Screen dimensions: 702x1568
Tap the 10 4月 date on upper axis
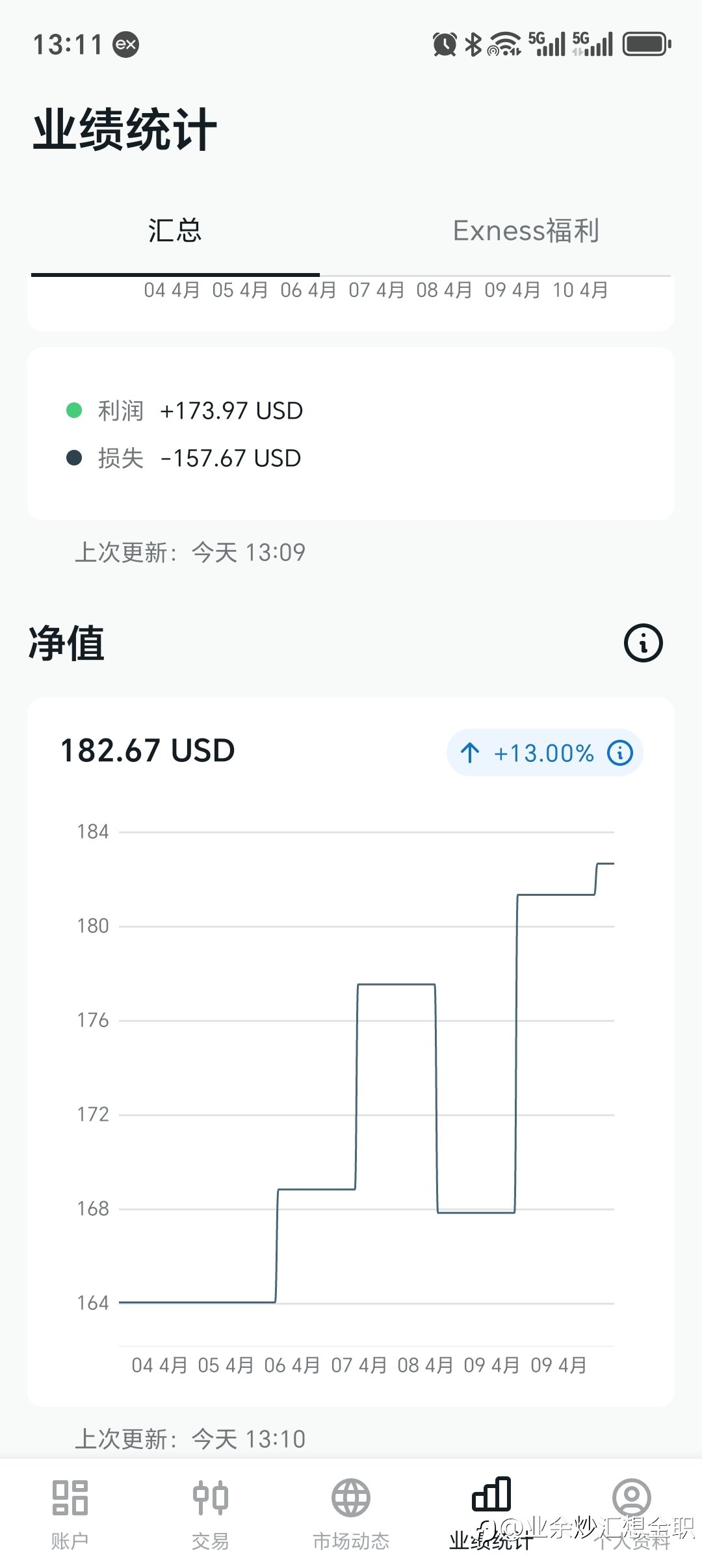(x=580, y=290)
